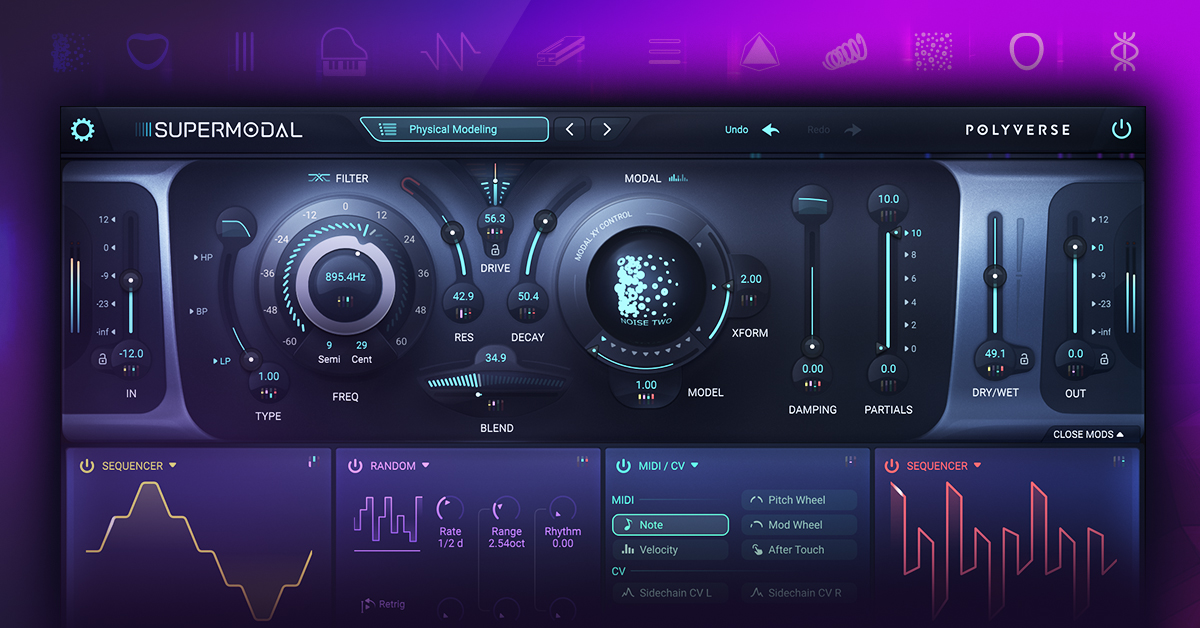Click the mod slot bars under the DAMPING value 0.00
Screen dimensions: 1200x628
813,385
